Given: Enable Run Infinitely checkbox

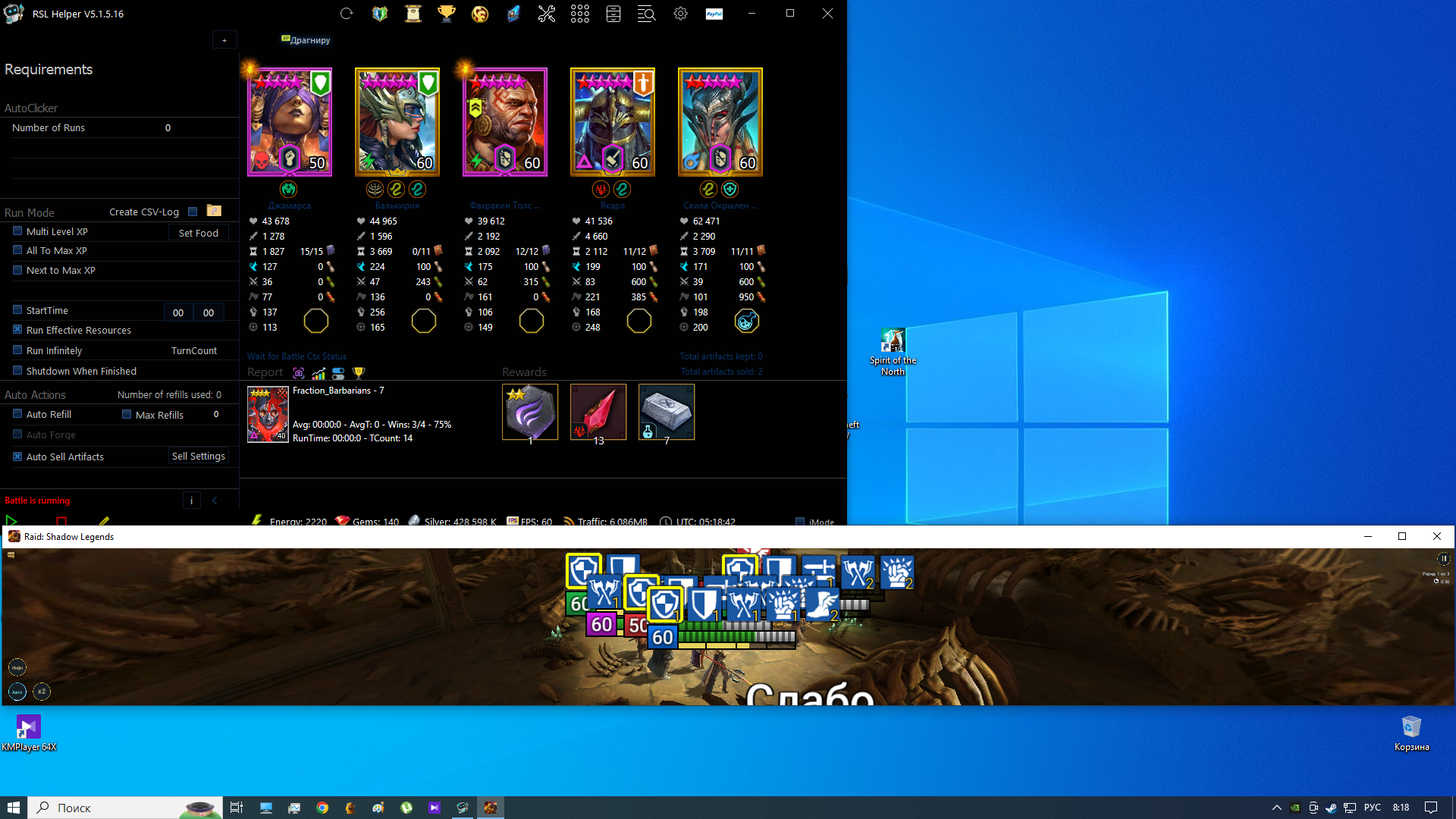Looking at the screenshot, I should point(17,350).
